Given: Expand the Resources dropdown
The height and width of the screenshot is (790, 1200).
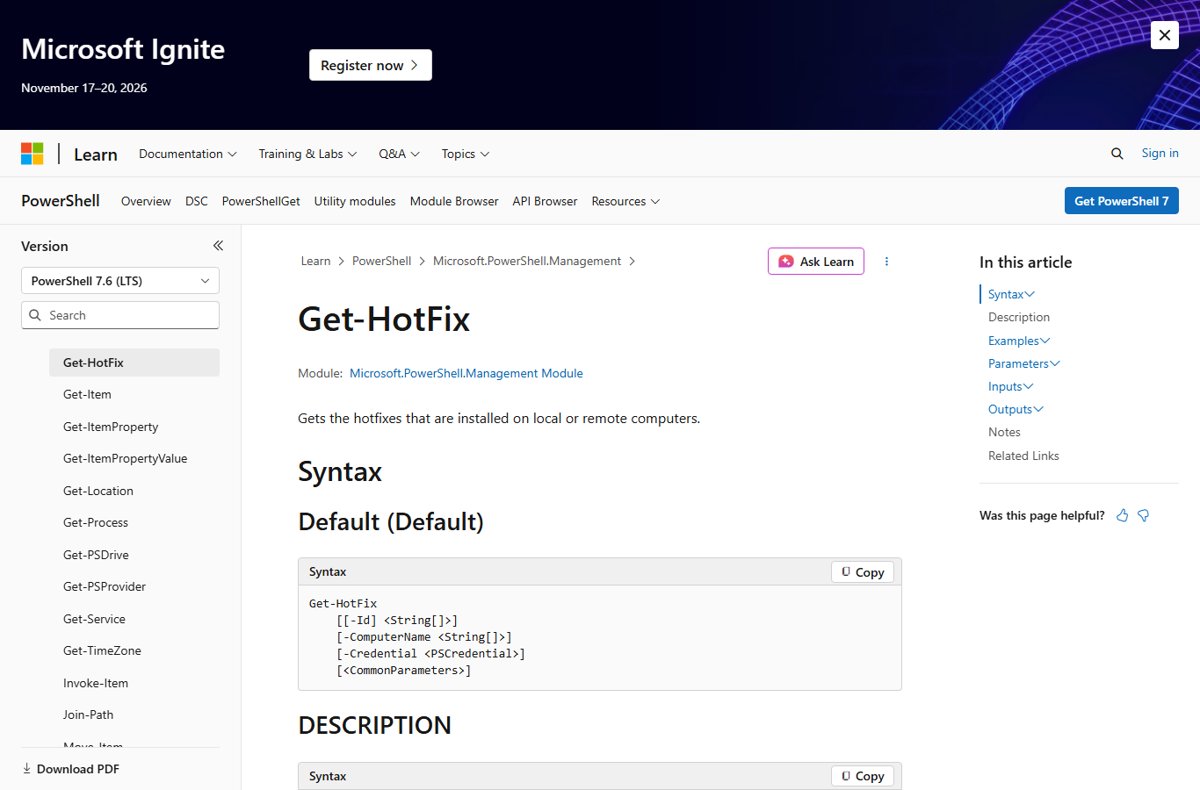Looking at the screenshot, I should (625, 201).
